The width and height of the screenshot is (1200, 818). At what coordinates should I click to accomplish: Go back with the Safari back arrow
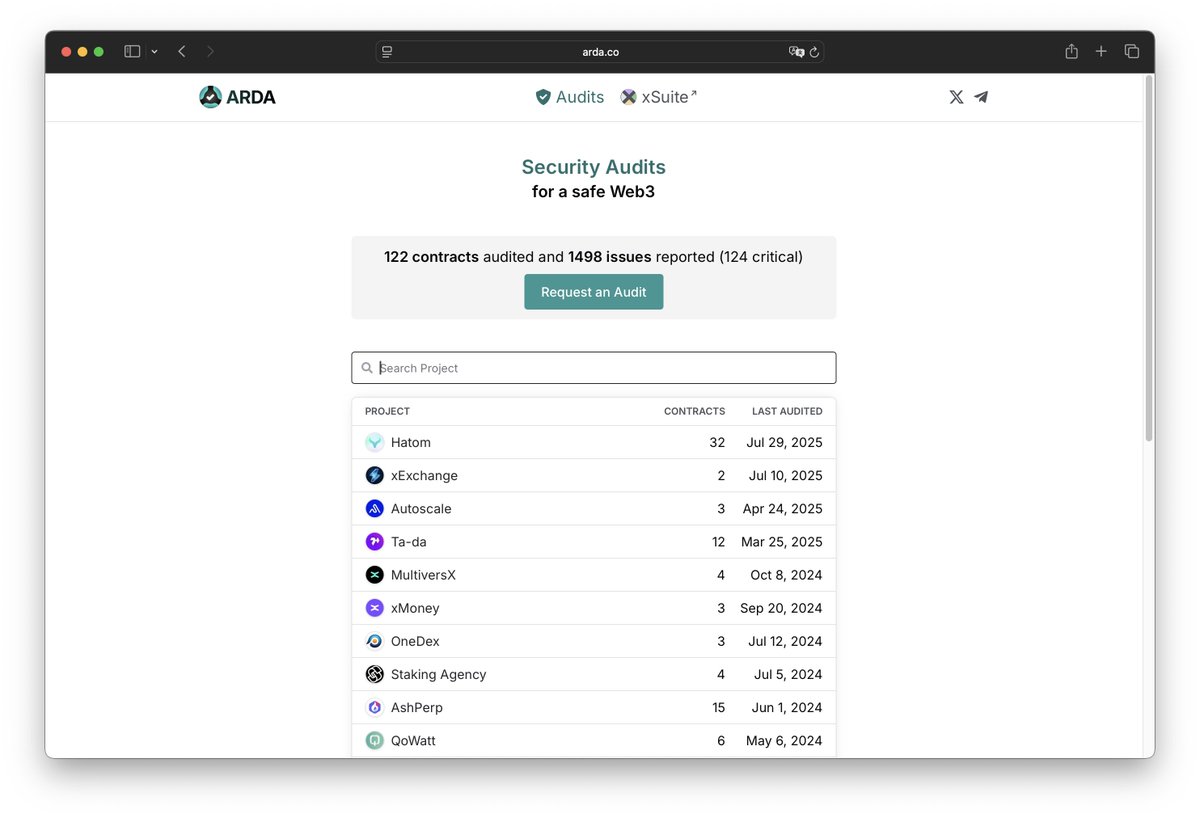182,51
